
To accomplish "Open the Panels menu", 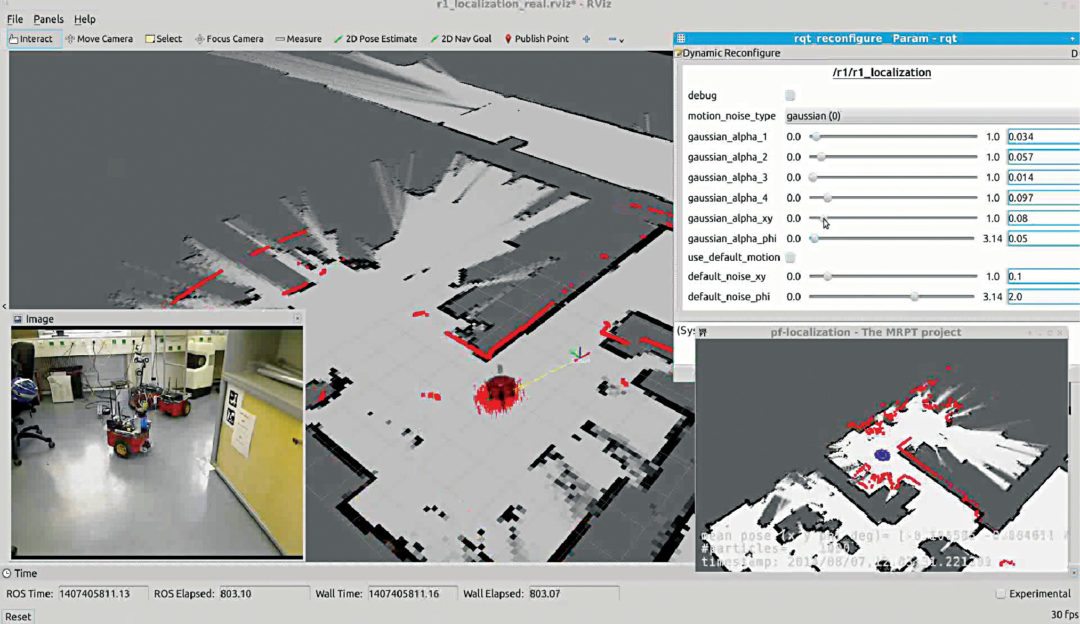I will [48, 18].
